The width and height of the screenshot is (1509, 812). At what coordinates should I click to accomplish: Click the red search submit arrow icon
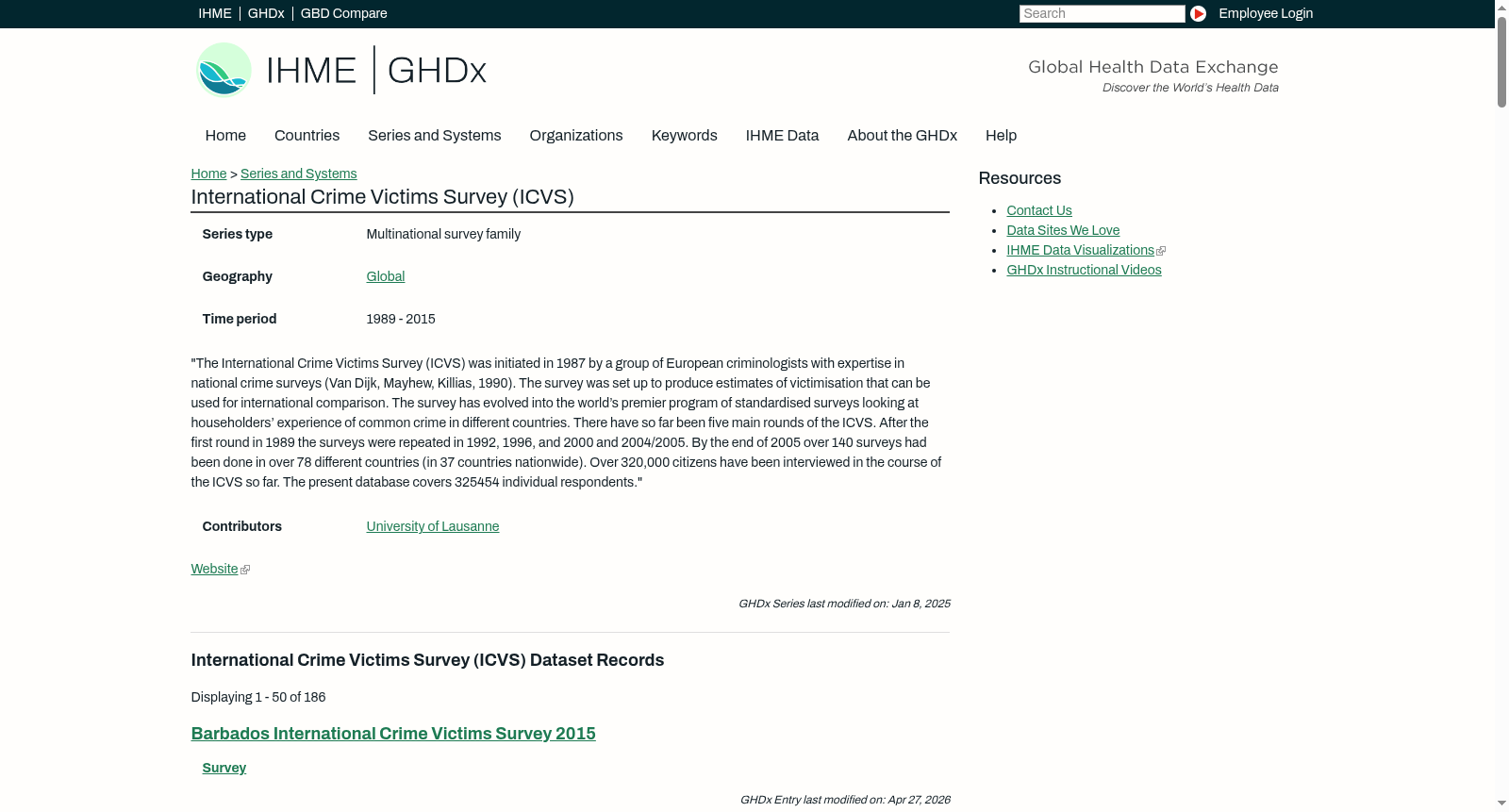tap(1198, 13)
